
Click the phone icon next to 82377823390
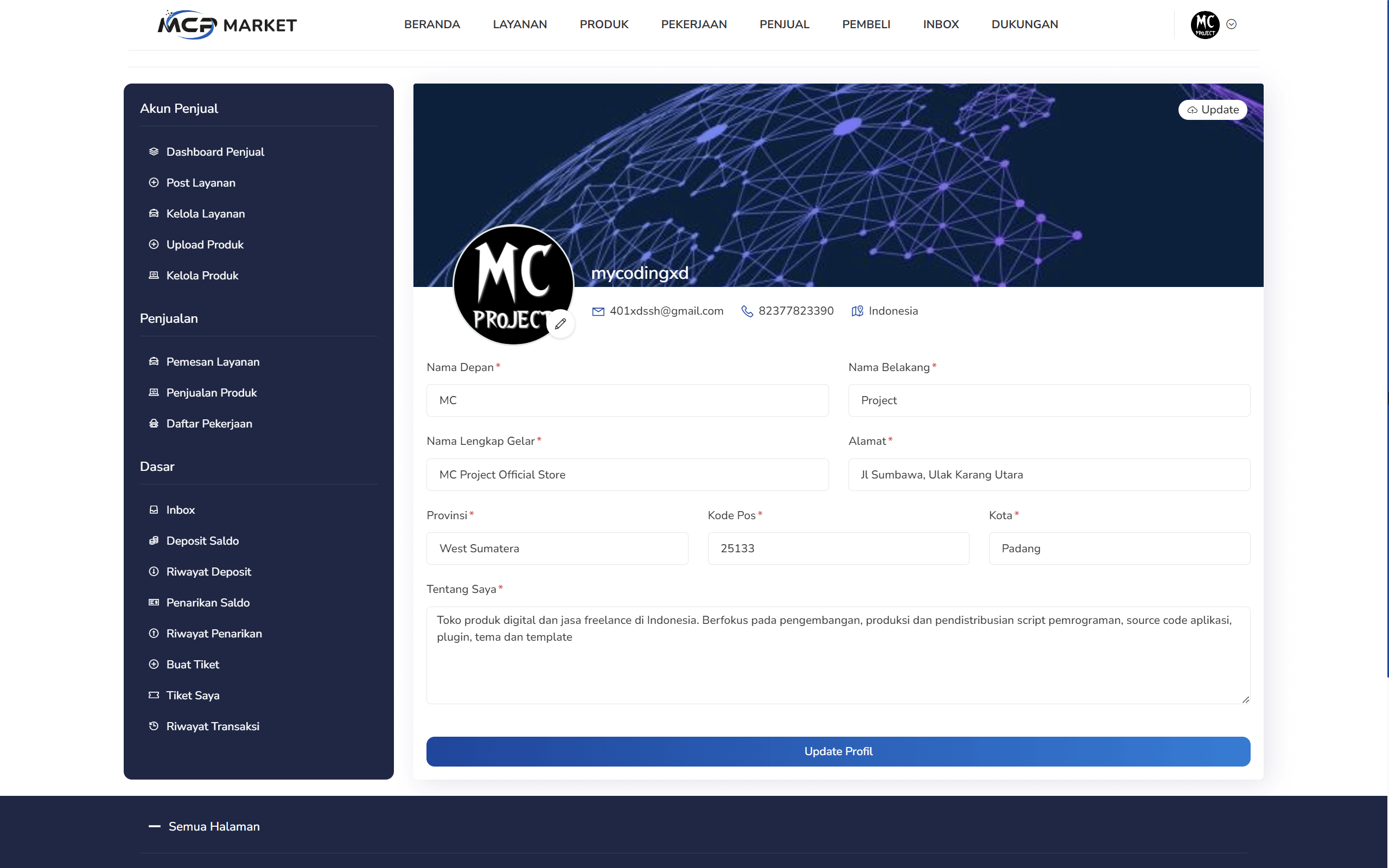(747, 310)
